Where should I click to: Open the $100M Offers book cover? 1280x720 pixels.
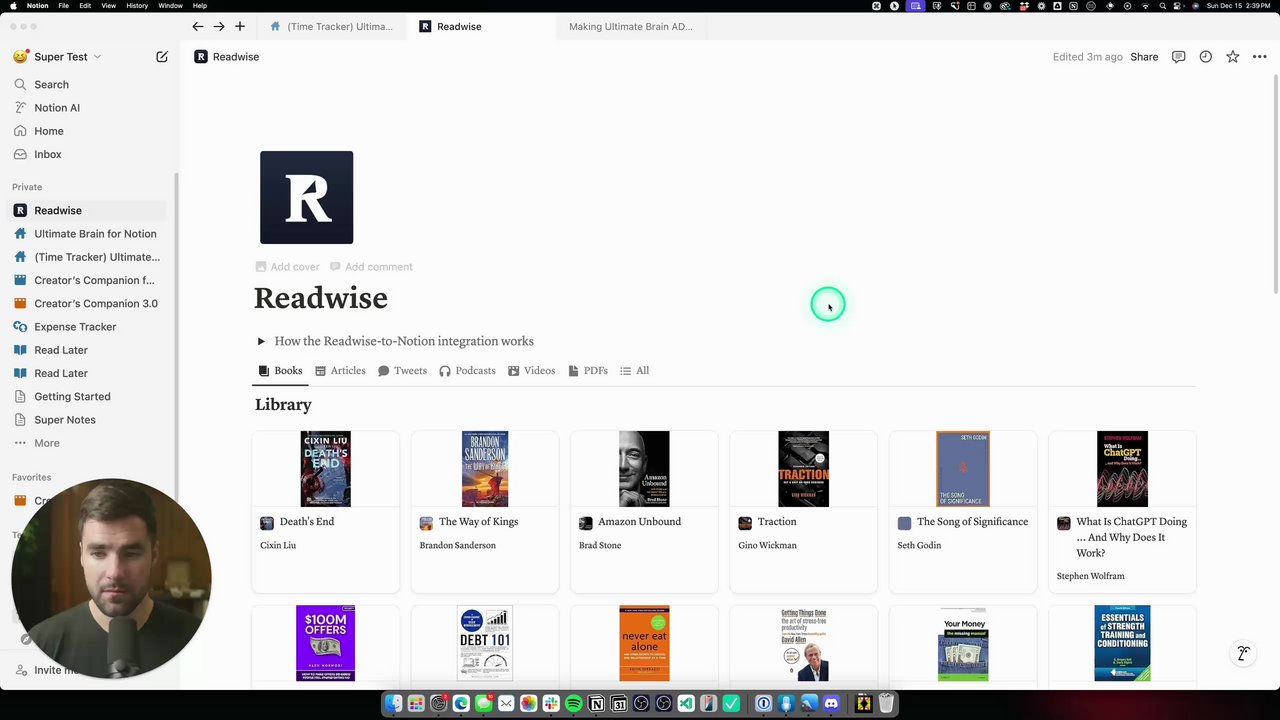(325, 643)
